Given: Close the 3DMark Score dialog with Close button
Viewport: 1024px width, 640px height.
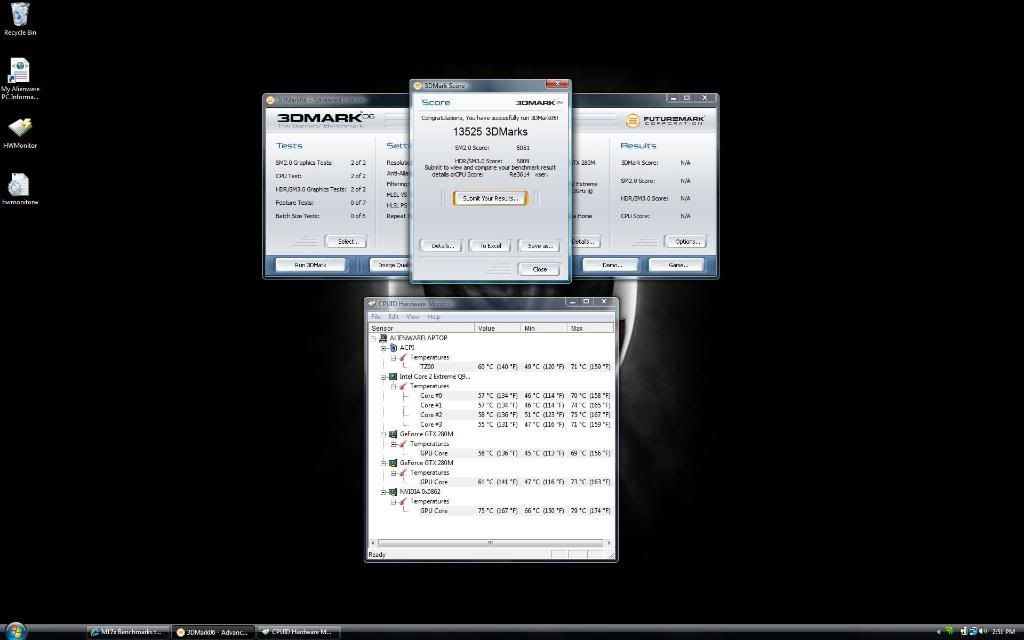Looking at the screenshot, I should (x=539, y=269).
